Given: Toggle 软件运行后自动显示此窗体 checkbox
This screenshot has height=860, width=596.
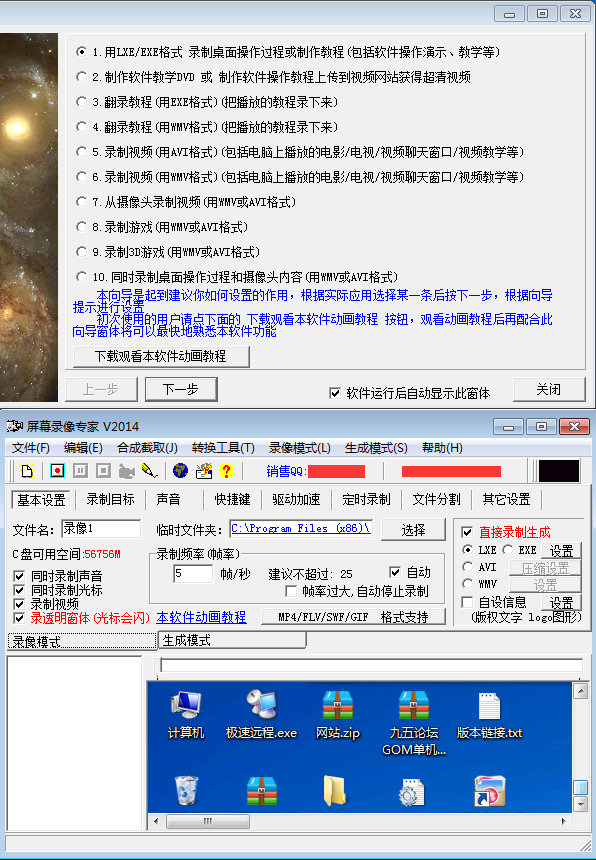Looking at the screenshot, I should (334, 393).
